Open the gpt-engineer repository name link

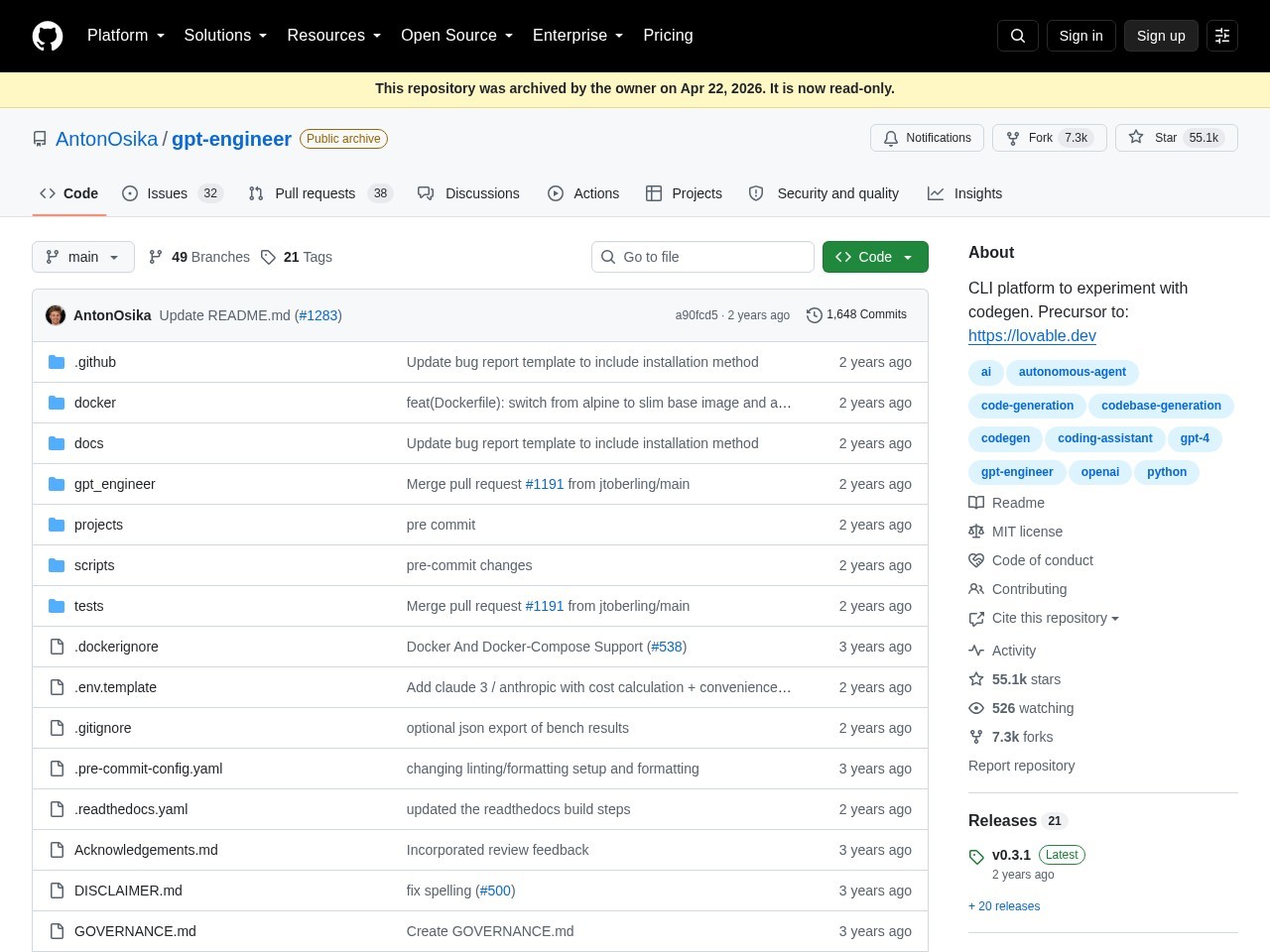tap(231, 139)
